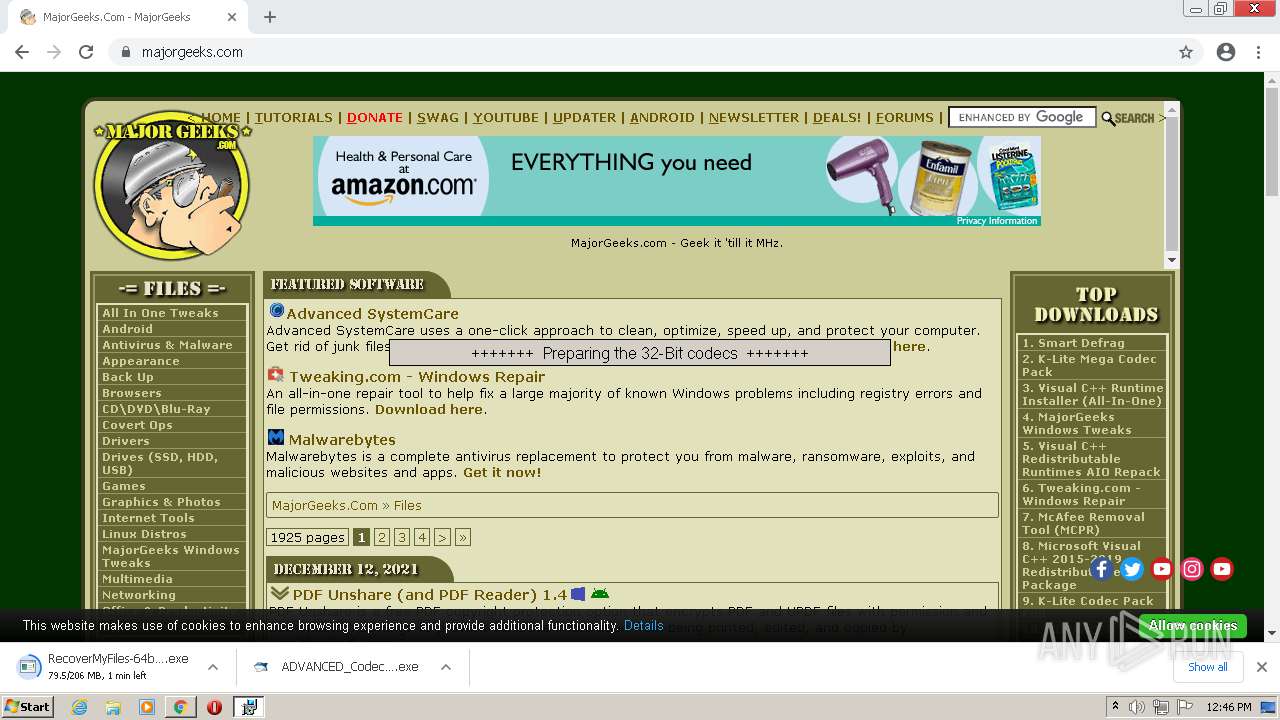Open Advanced SystemCare title link
Image resolution: width=1280 pixels, height=720 pixels.
click(372, 313)
